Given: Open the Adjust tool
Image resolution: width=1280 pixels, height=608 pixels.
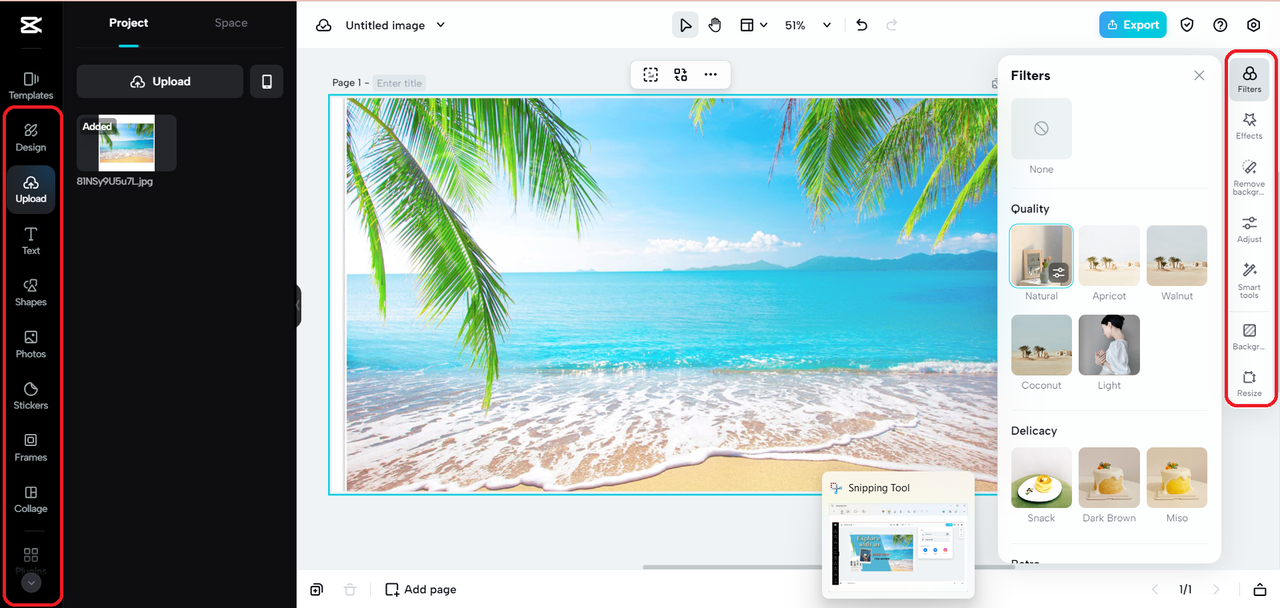Looking at the screenshot, I should [1249, 230].
